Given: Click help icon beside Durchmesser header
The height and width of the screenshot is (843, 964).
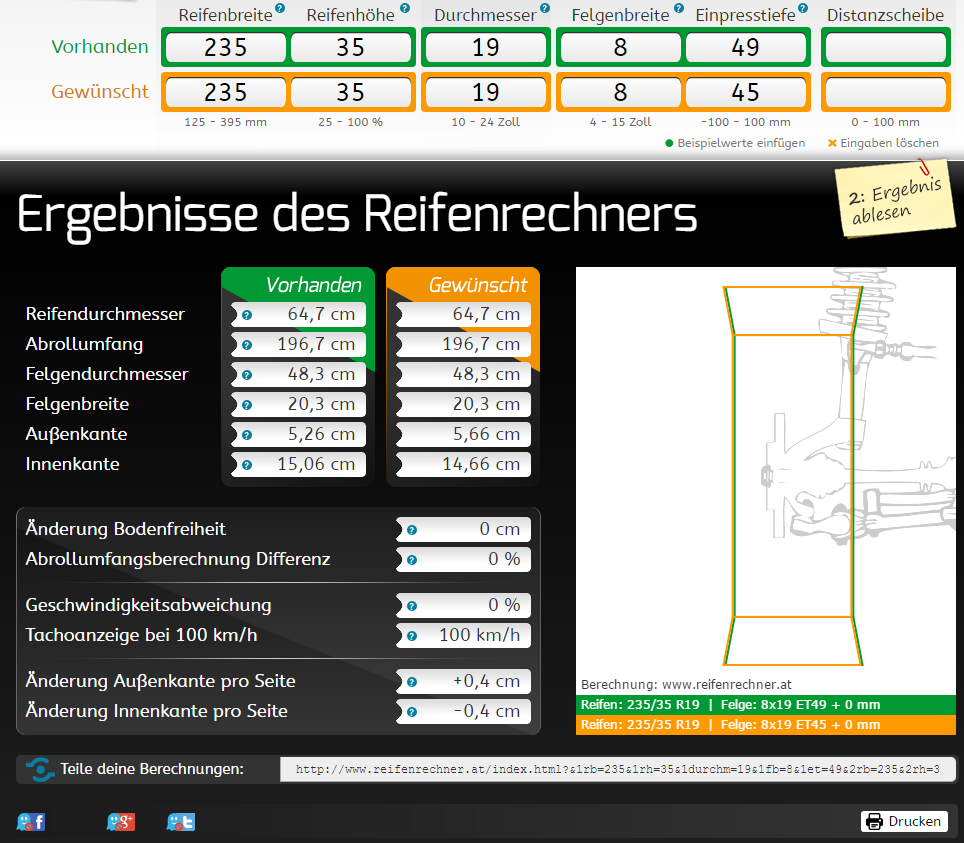Looking at the screenshot, I should tap(545, 8).
